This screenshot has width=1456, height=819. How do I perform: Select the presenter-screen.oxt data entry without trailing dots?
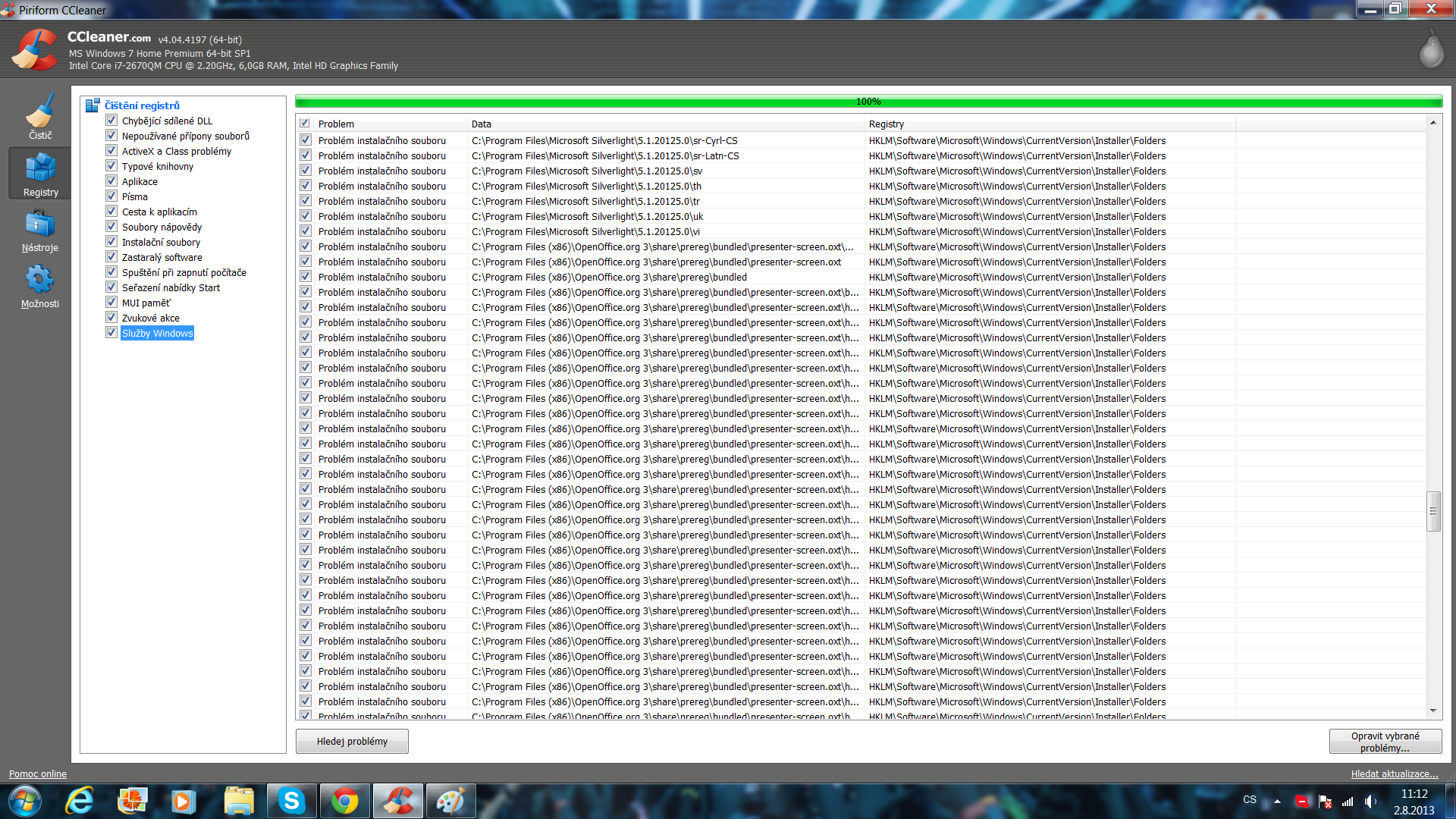tap(656, 262)
